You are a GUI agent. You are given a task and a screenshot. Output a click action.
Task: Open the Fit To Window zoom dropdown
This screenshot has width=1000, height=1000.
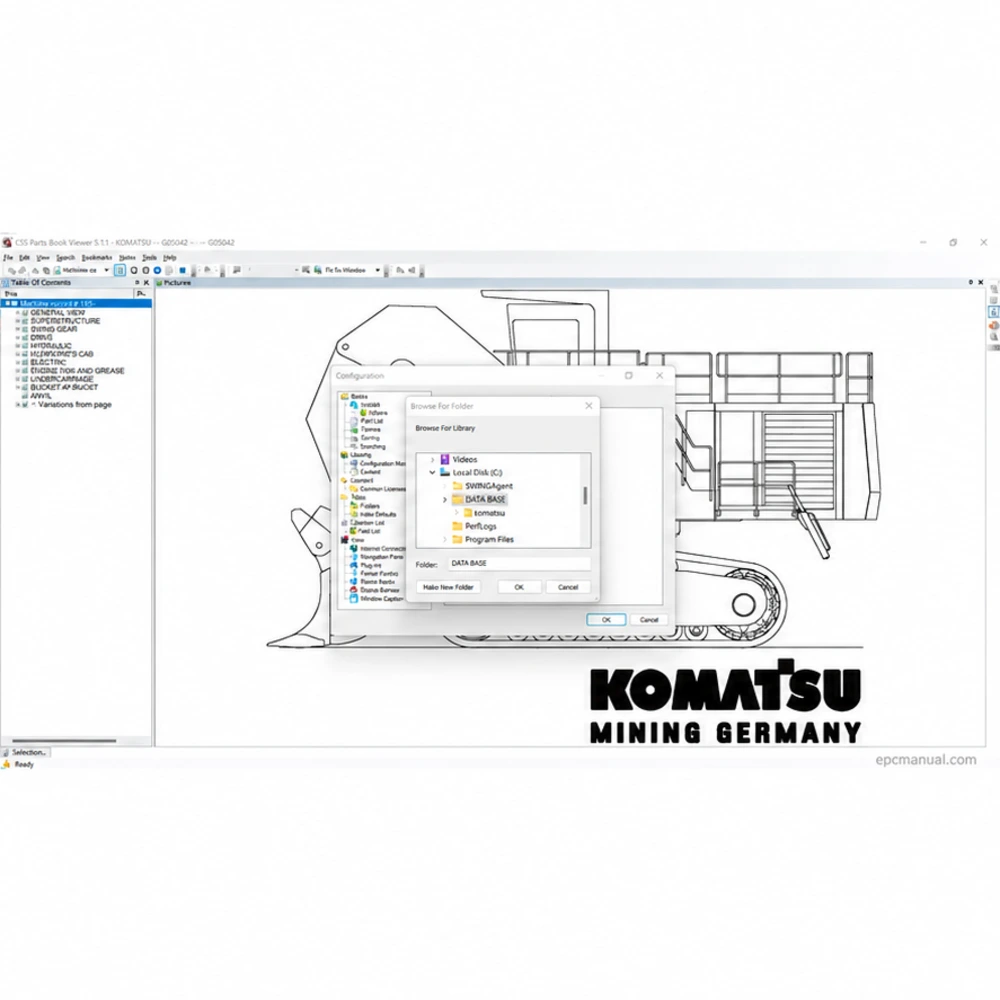(x=378, y=270)
